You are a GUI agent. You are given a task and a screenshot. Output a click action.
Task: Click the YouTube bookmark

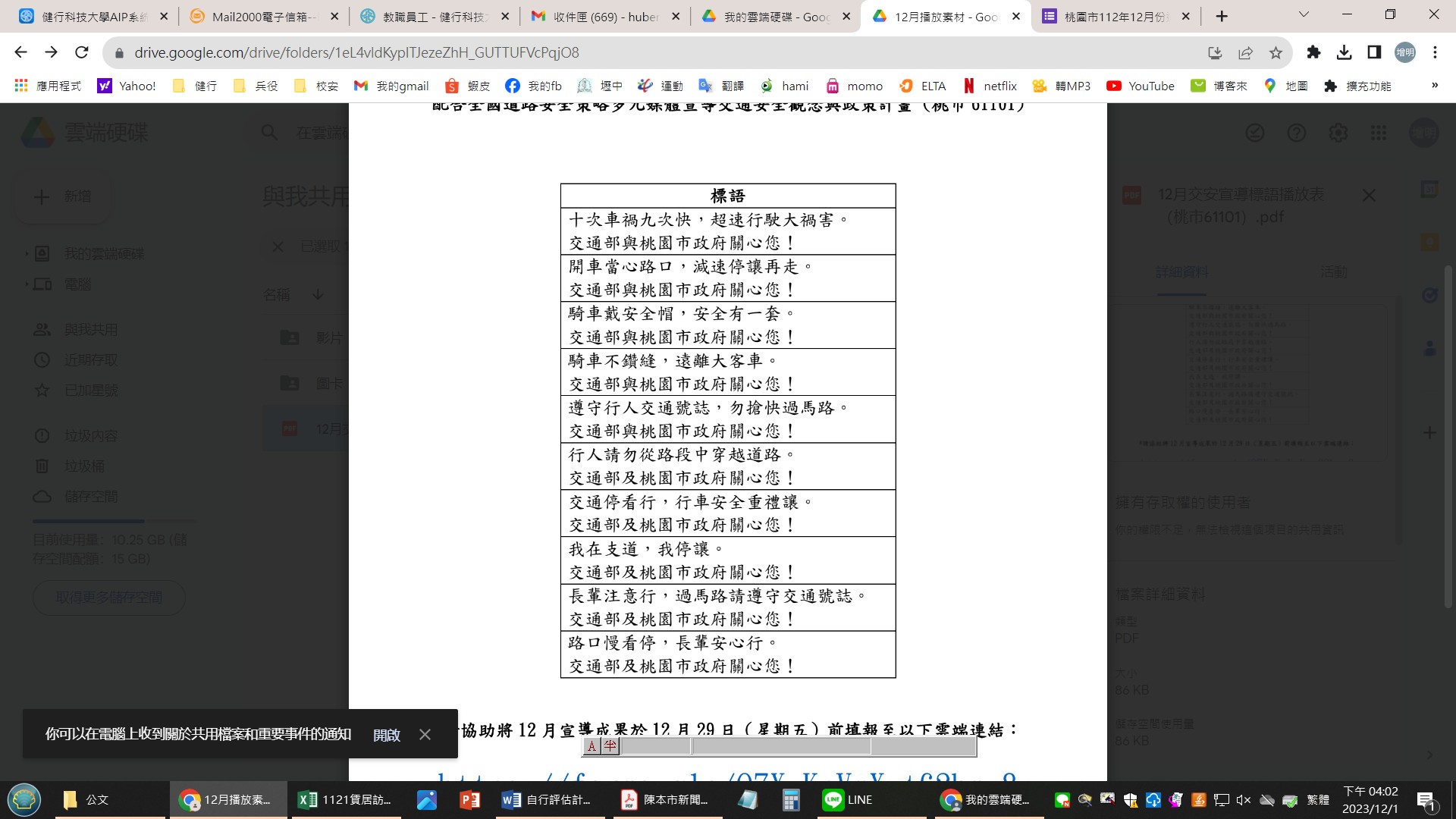[x=1141, y=86]
